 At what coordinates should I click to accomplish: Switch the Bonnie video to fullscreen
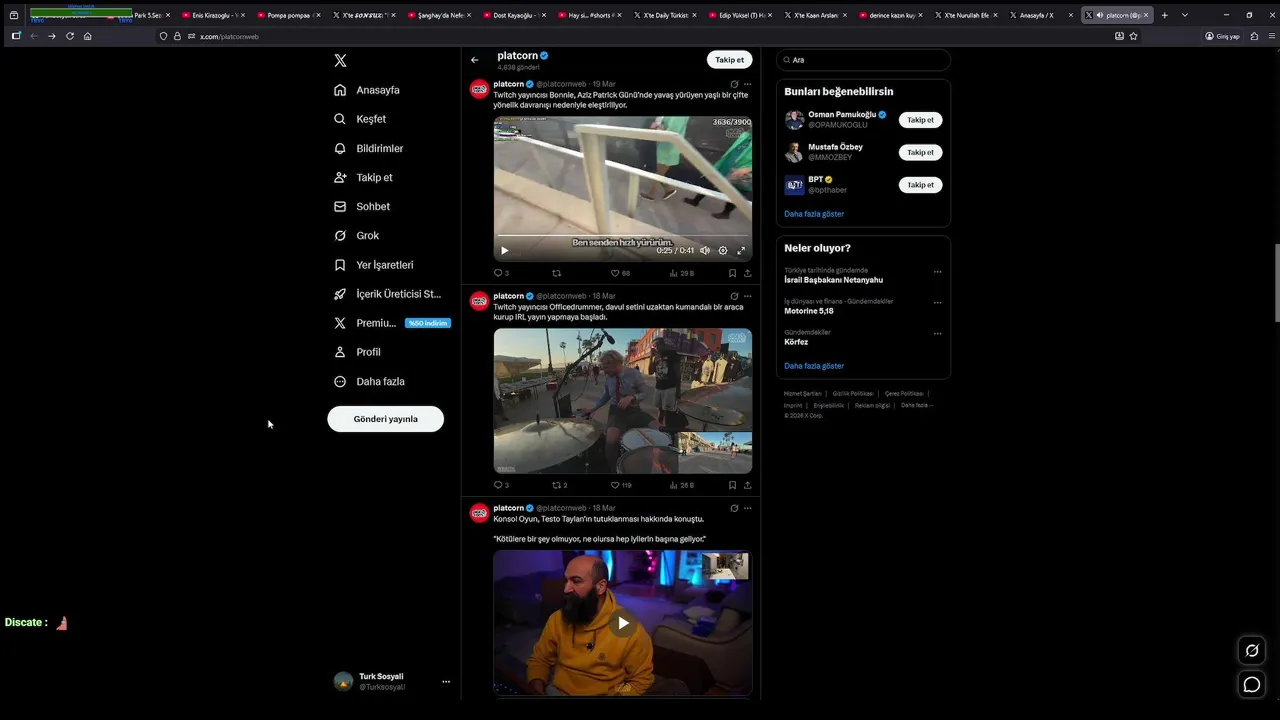[741, 251]
